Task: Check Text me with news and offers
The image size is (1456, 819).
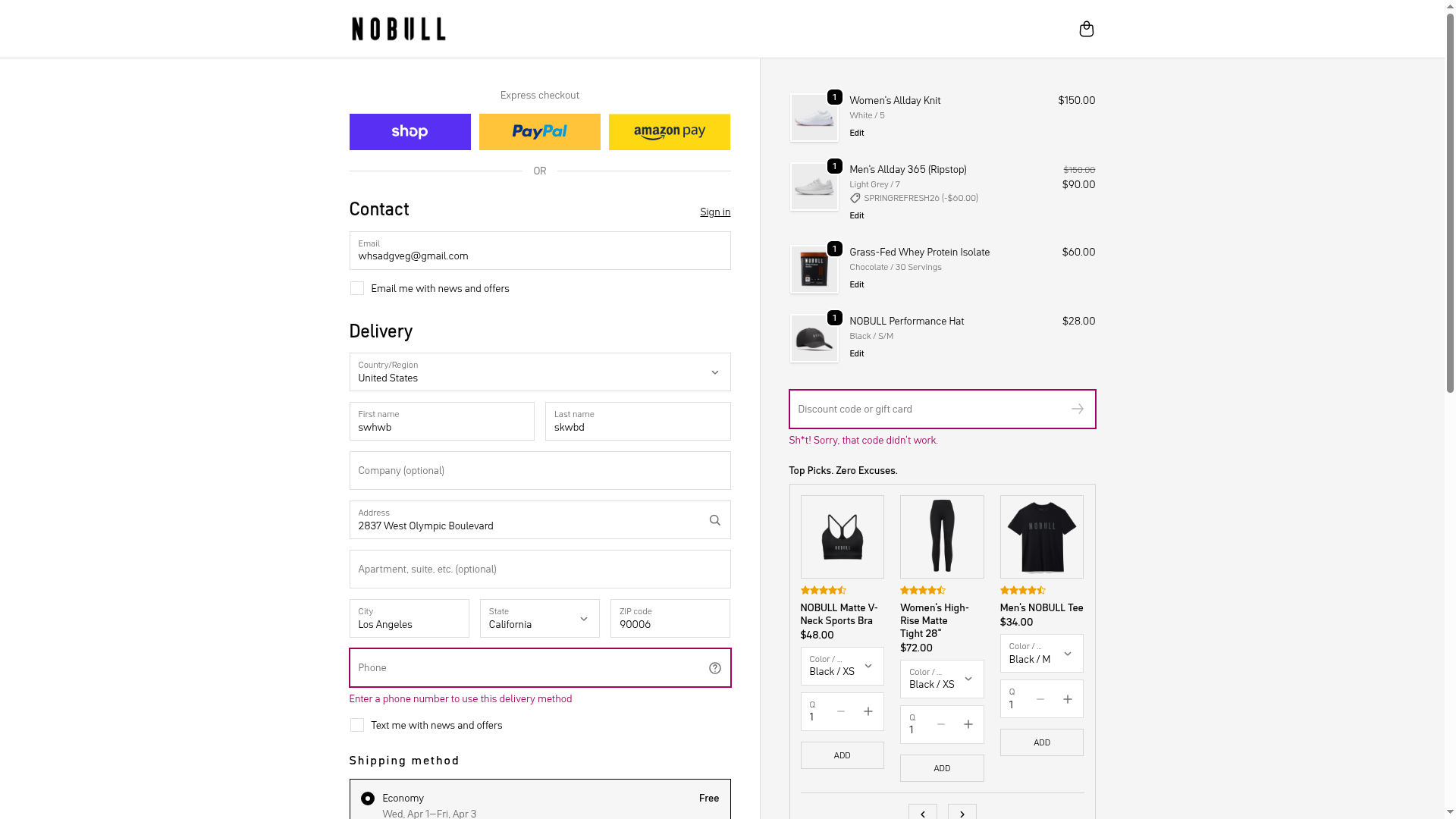Action: tap(357, 725)
